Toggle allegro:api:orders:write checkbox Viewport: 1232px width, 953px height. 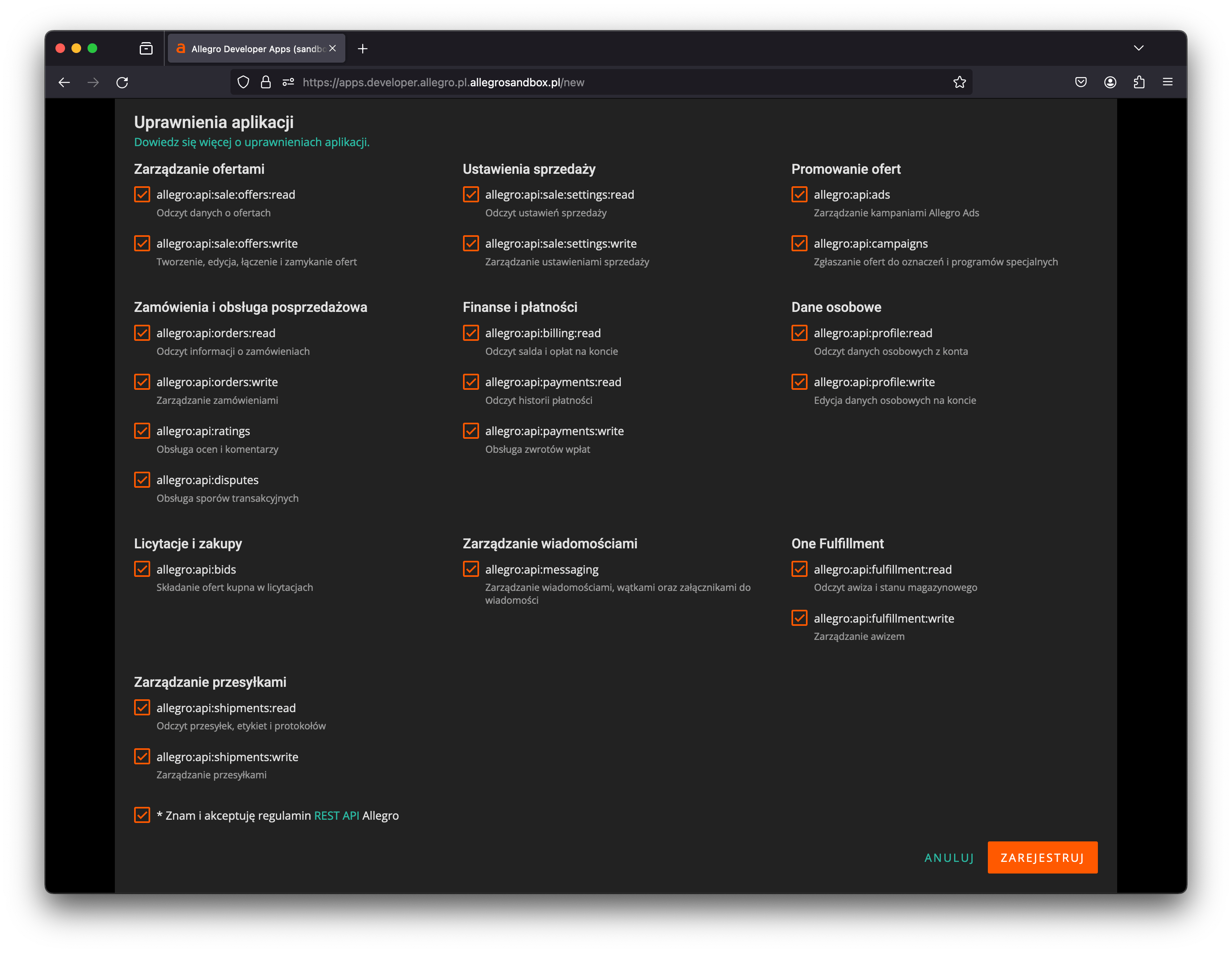click(142, 382)
